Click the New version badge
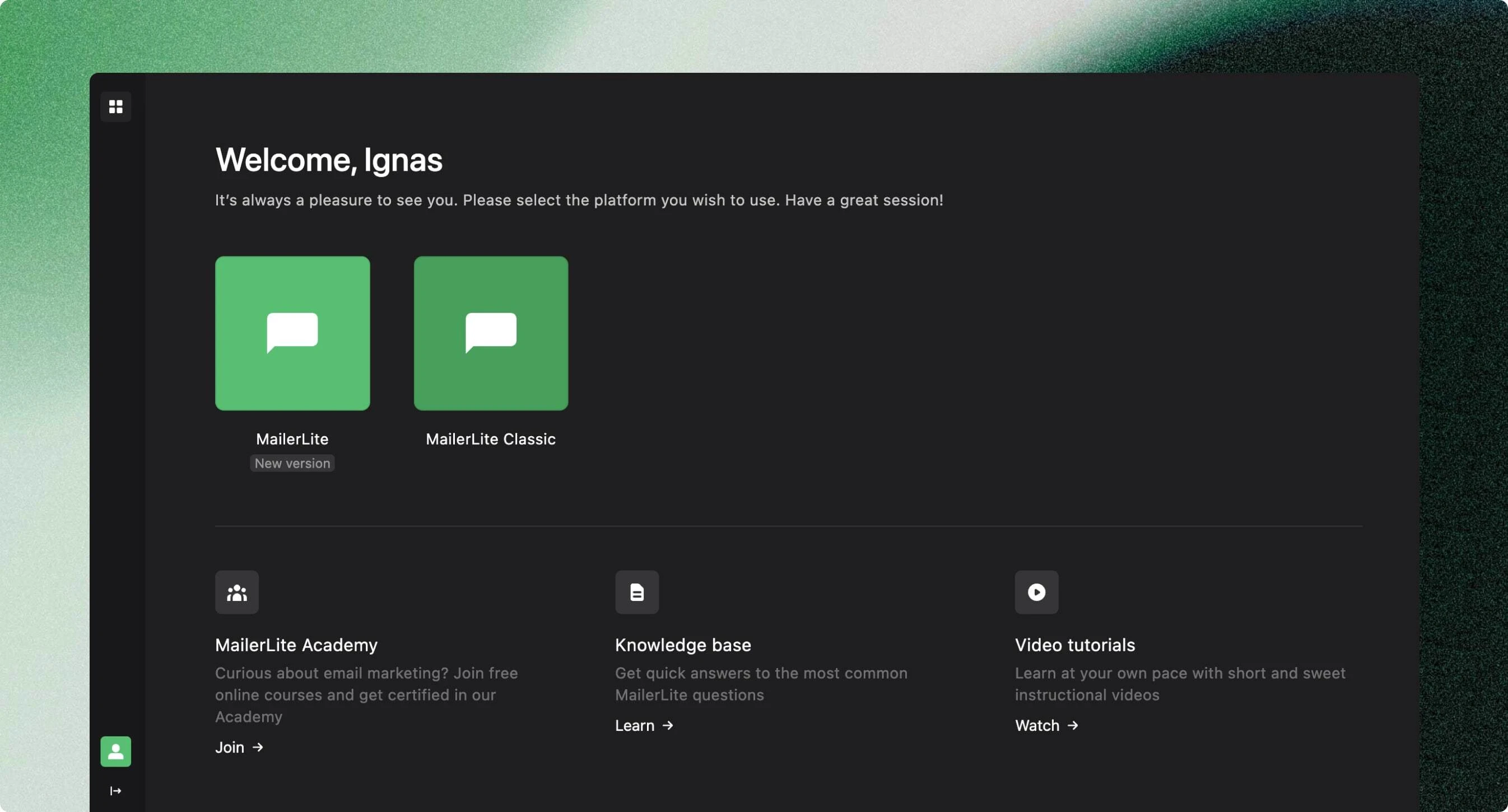This screenshot has height=812, width=1508. [292, 463]
